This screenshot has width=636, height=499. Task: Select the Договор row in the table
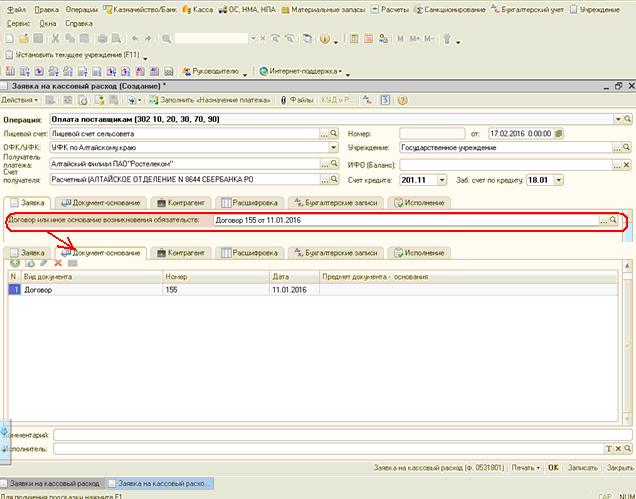313,290
